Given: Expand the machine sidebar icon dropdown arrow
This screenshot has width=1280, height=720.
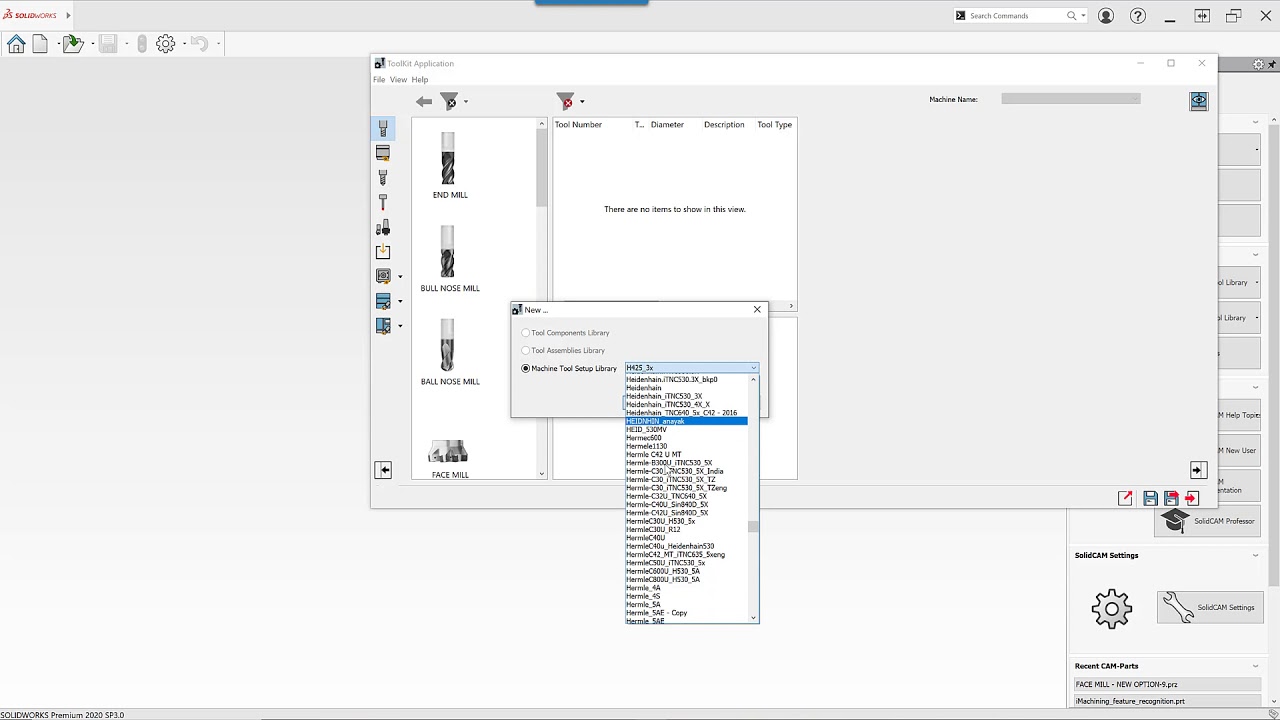Looking at the screenshot, I should [x=400, y=277].
